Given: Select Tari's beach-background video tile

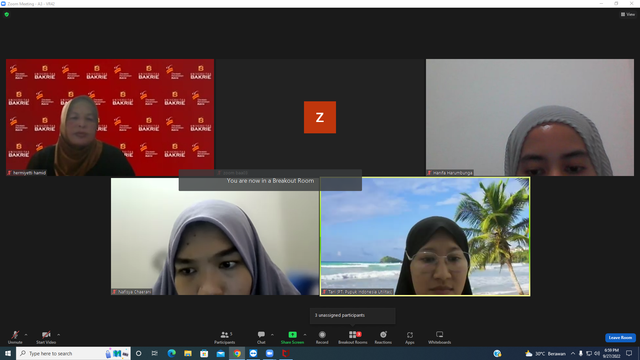Looking at the screenshot, I should coord(425,236).
